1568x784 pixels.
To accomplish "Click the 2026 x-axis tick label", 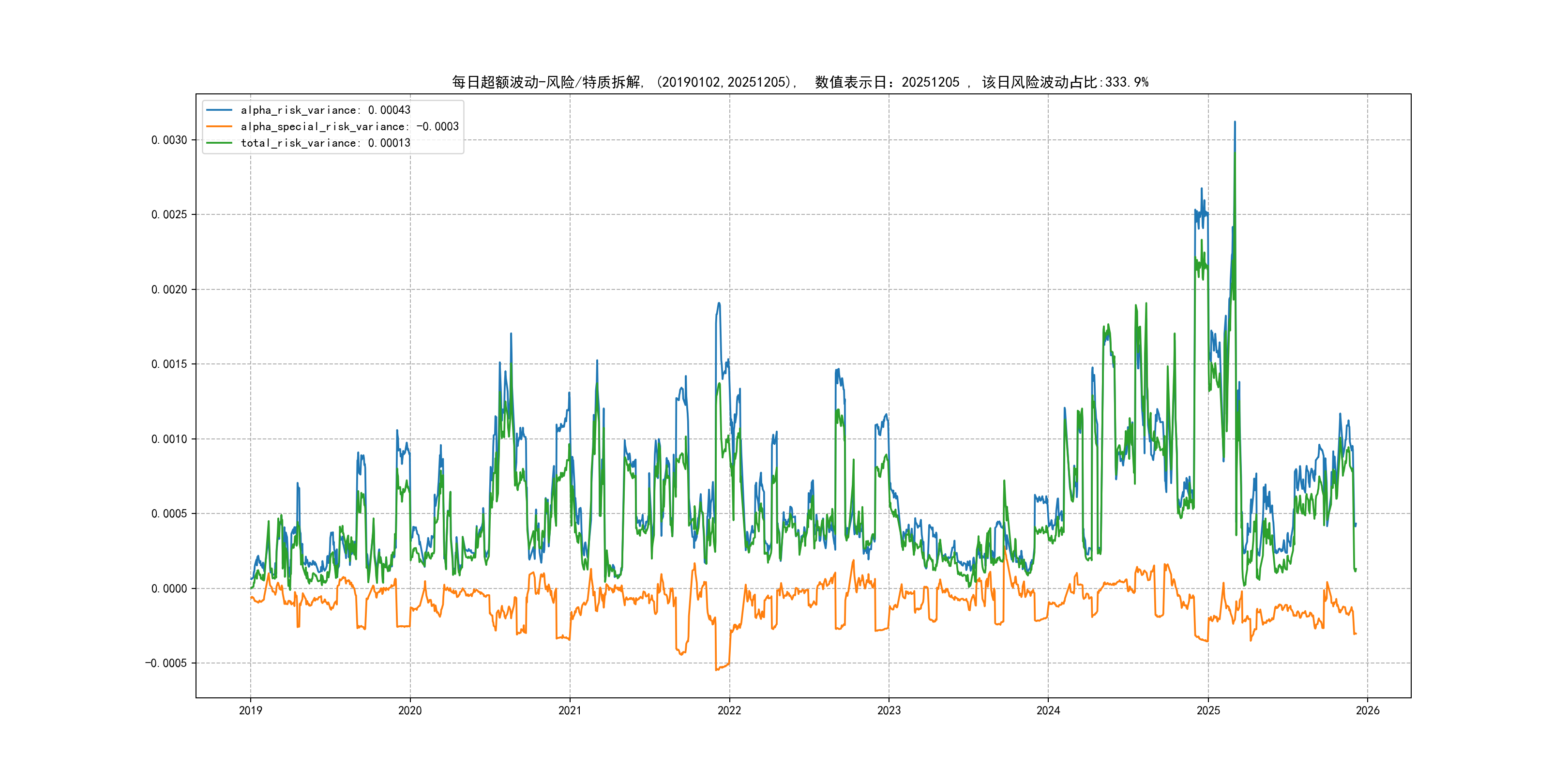I will [x=1368, y=710].
